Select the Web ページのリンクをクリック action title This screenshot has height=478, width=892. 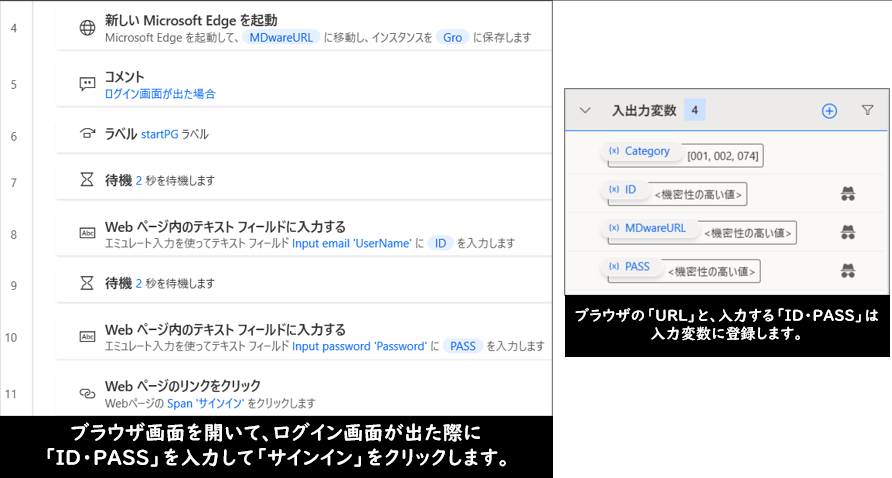(183, 386)
